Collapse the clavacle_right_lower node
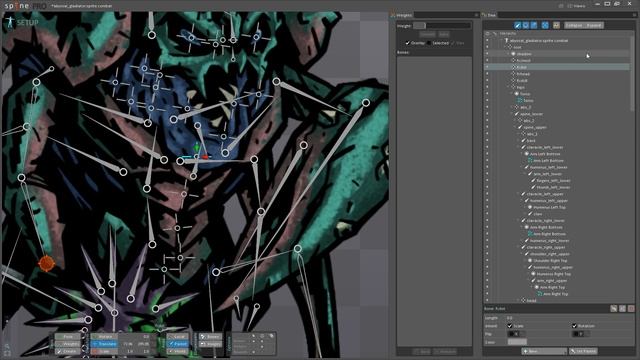Viewport: 640px width, 360px height. (519, 220)
